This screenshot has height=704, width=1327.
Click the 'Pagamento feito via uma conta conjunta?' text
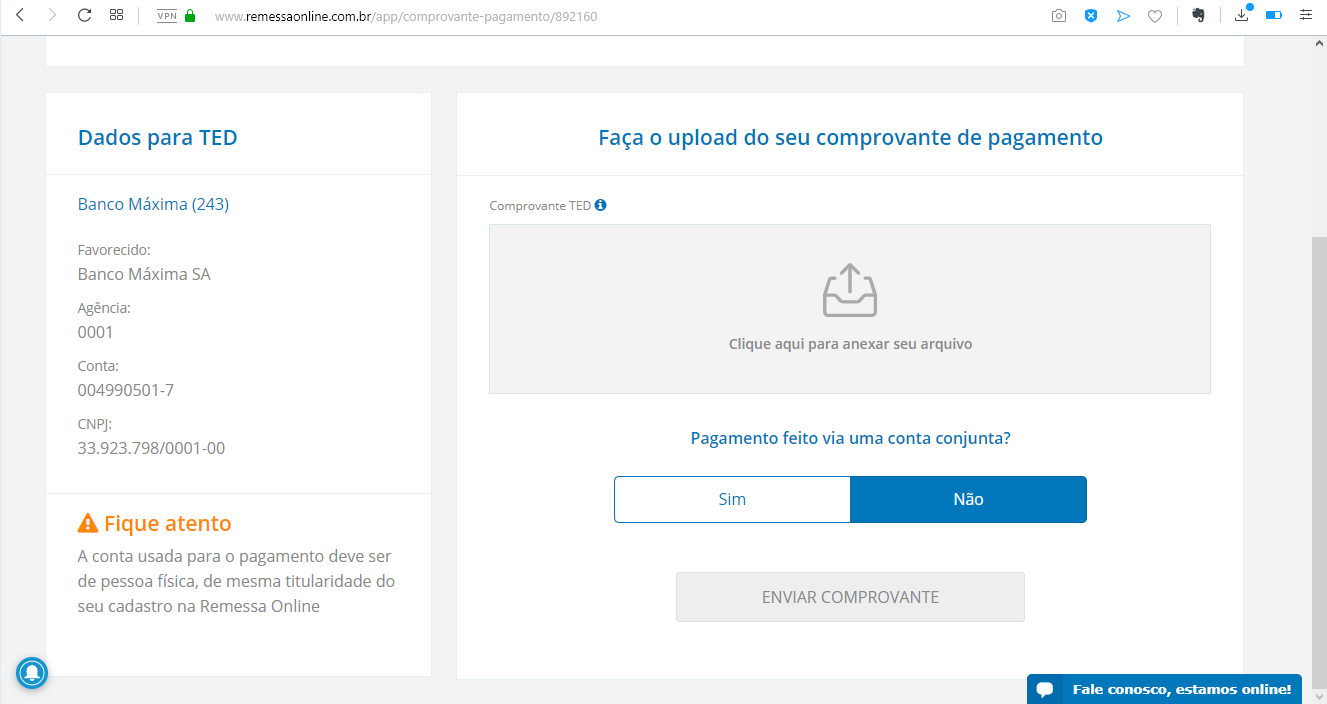850,438
